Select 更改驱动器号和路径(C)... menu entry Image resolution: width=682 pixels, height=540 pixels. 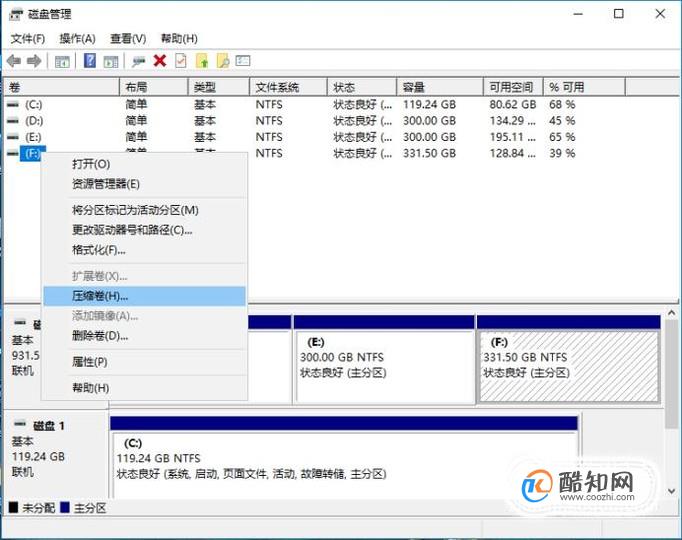click(144, 230)
